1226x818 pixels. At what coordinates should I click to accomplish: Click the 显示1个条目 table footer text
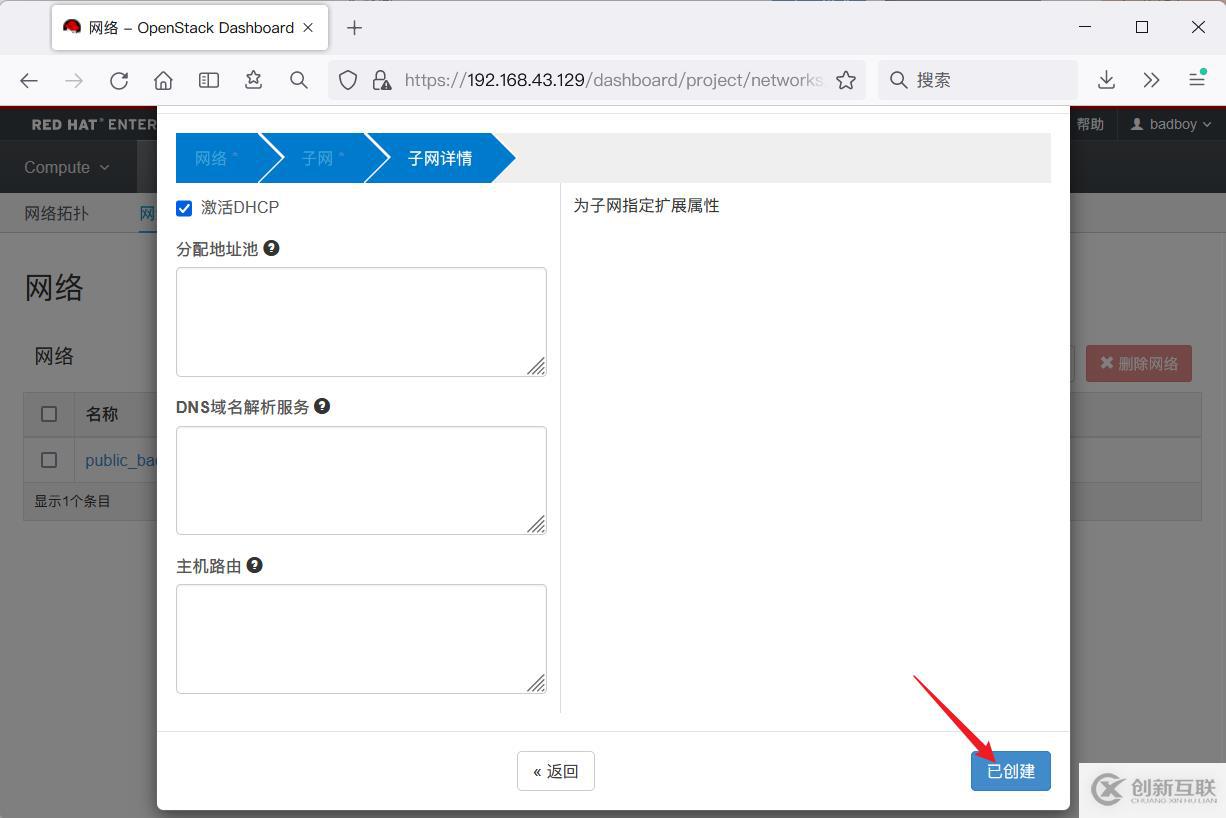[x=72, y=501]
